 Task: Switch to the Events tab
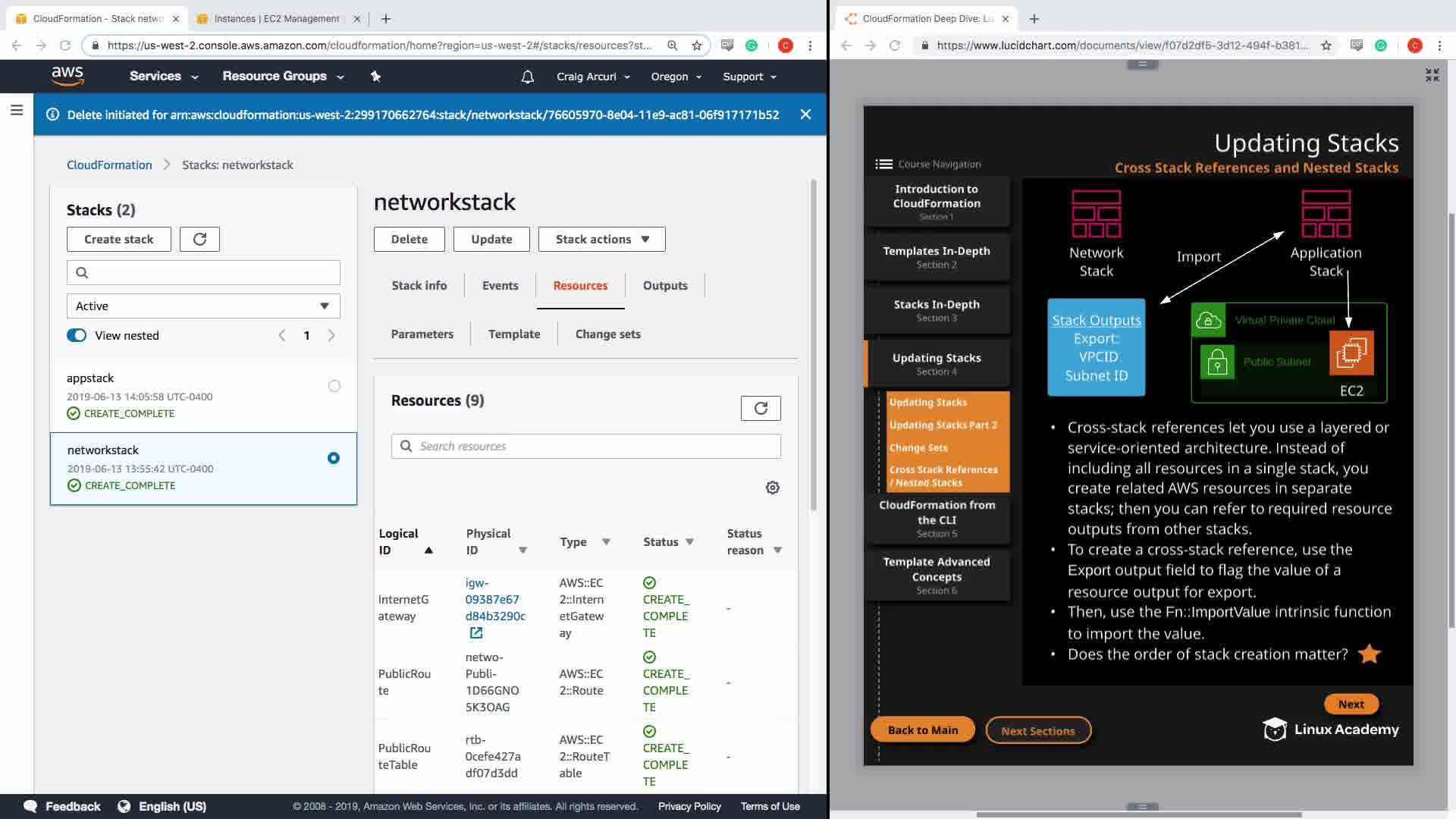(x=500, y=285)
